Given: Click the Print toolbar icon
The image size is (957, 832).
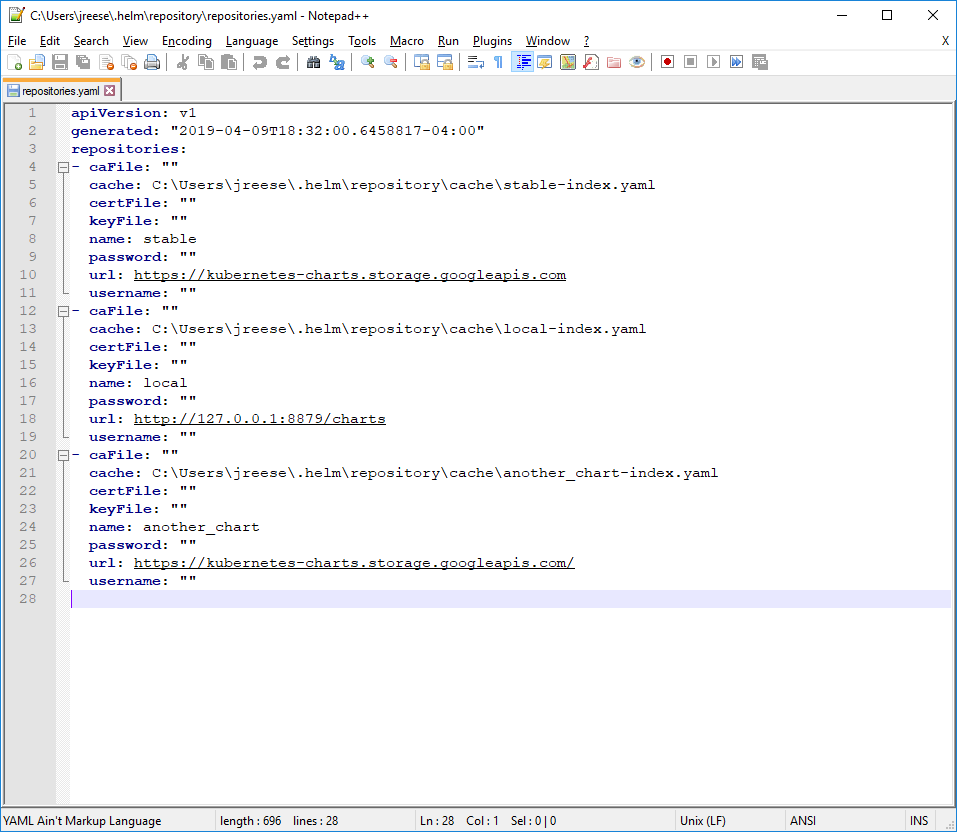Looking at the screenshot, I should [152, 62].
